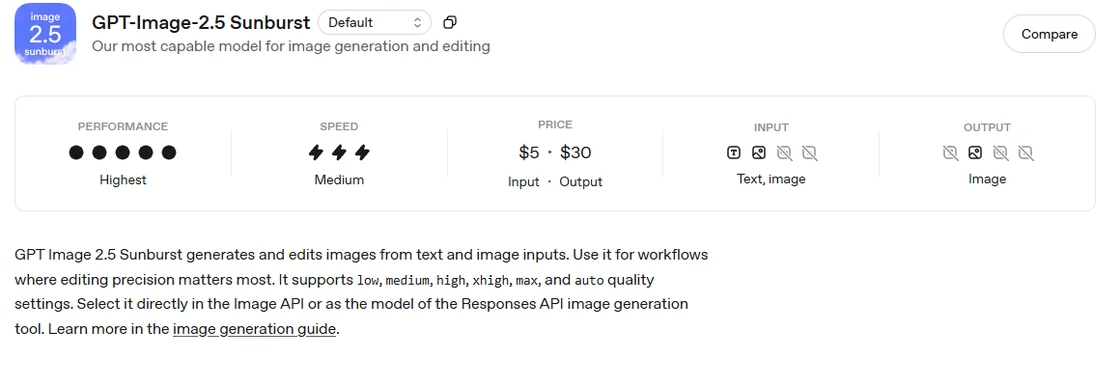Click the 'Medium' speed label
The height and width of the screenshot is (386, 1120).
pyautogui.click(x=339, y=180)
